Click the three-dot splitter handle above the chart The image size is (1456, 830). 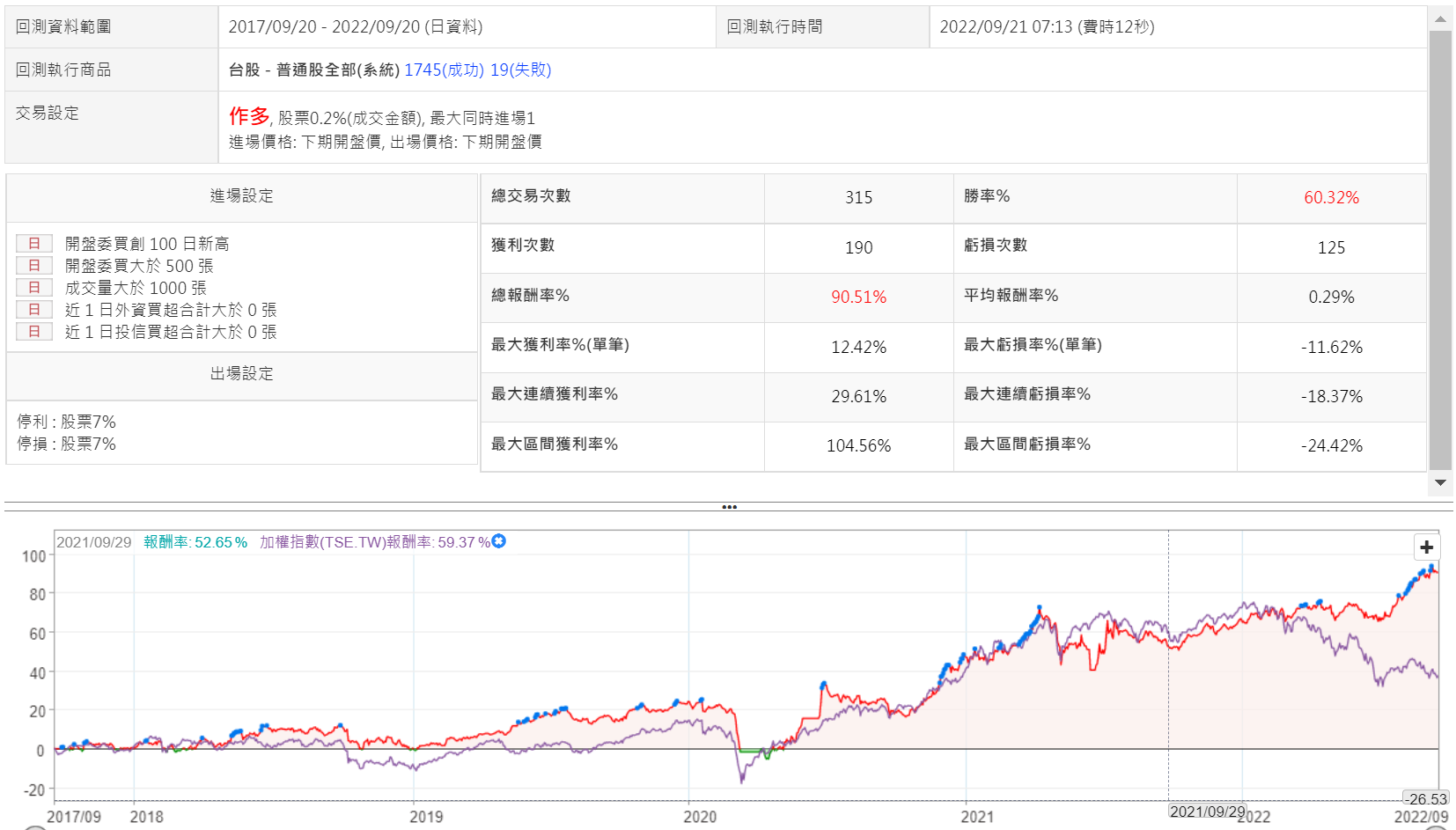(x=729, y=507)
